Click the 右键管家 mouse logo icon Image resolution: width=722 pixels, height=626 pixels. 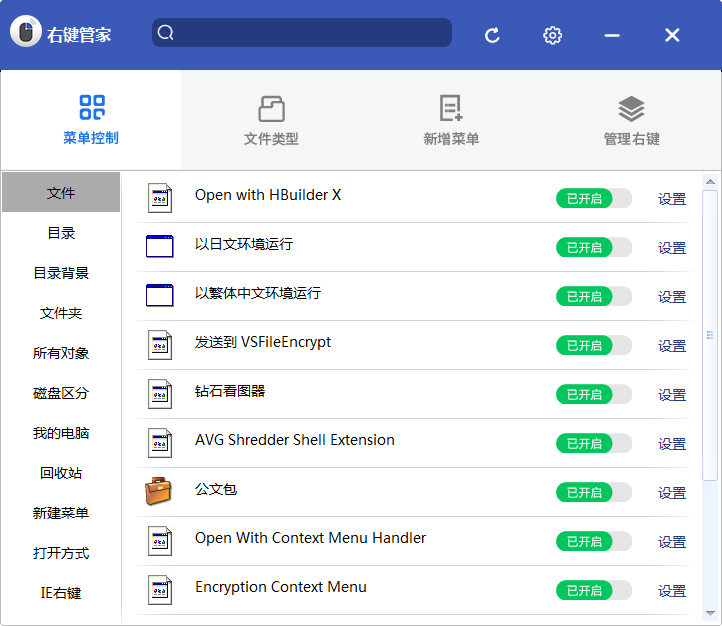26,31
